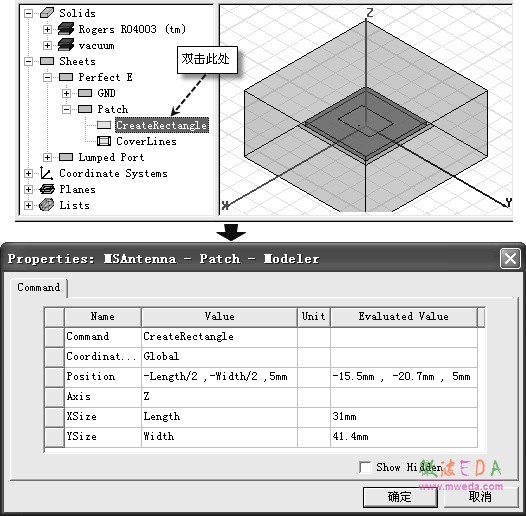
Task: Select CreateRectangle in the model tree
Action: tap(162, 125)
